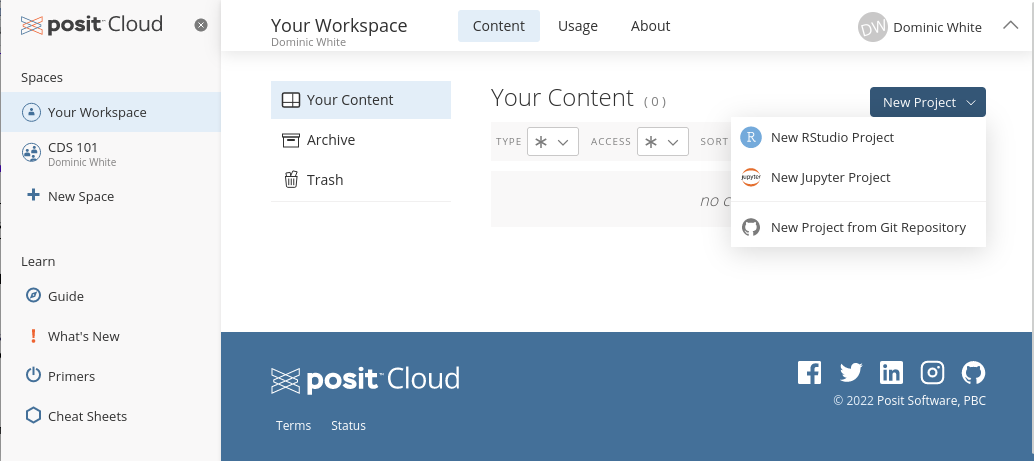Collapse the header with the up chevron
This screenshot has height=461, width=1034.
coord(1010,25)
